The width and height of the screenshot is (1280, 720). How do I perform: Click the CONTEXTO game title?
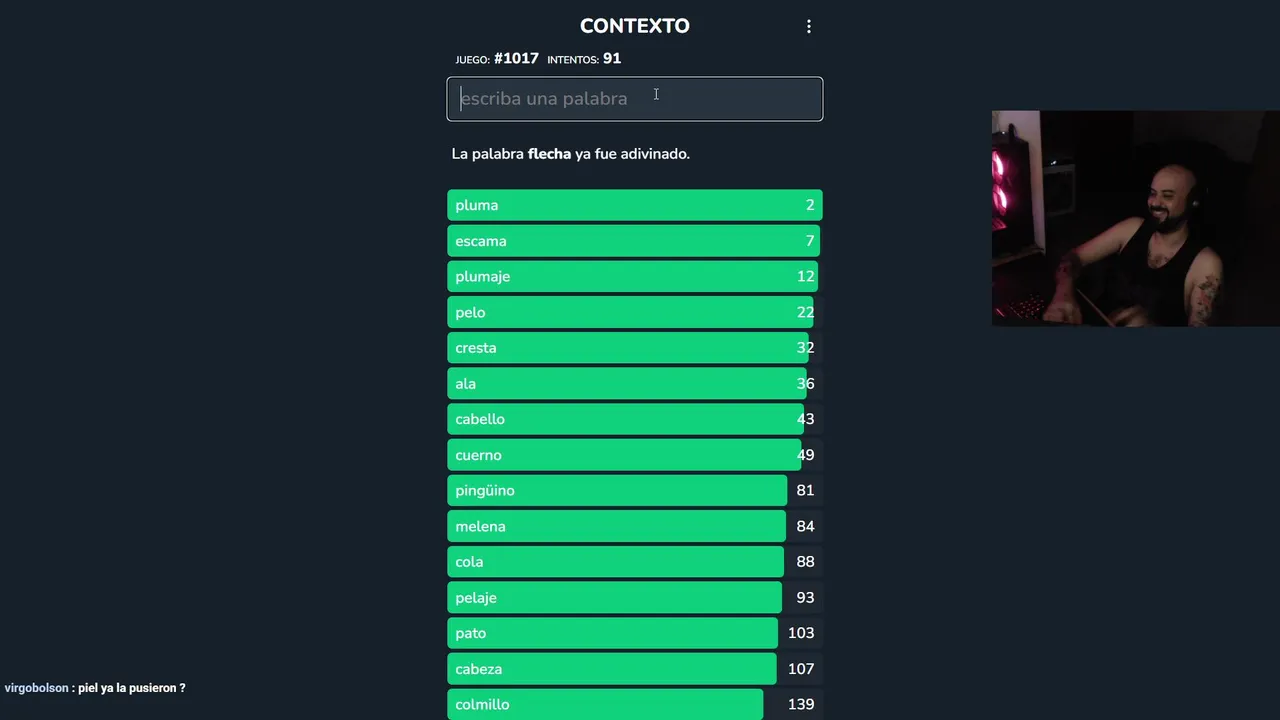click(x=634, y=26)
